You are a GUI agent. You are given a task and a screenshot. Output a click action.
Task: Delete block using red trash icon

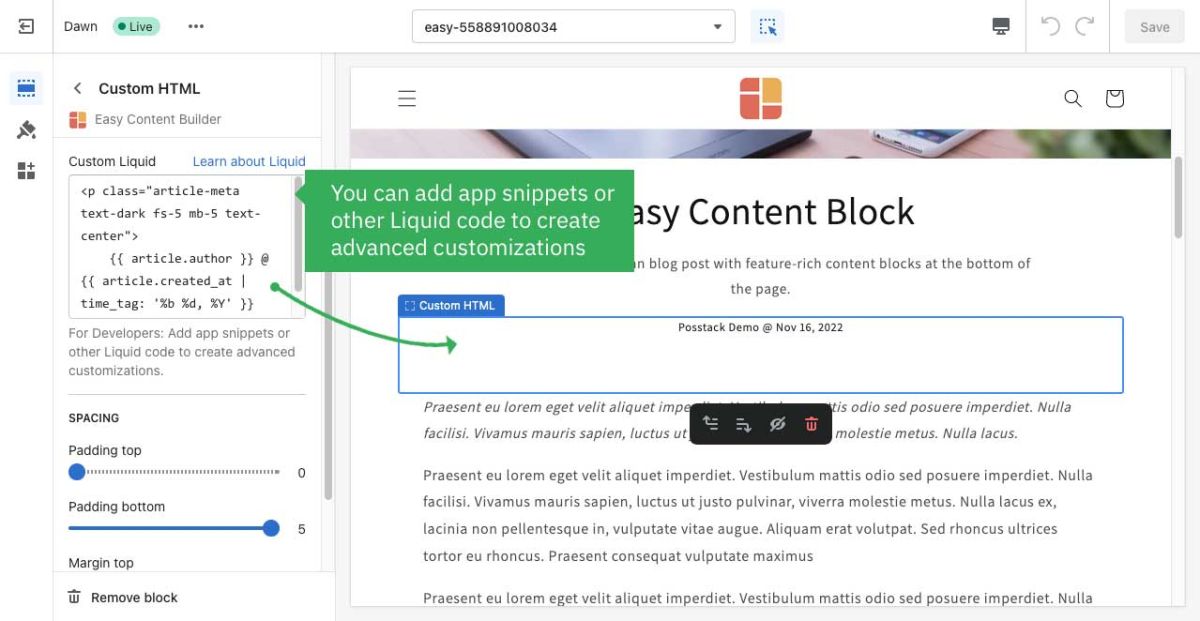811,424
